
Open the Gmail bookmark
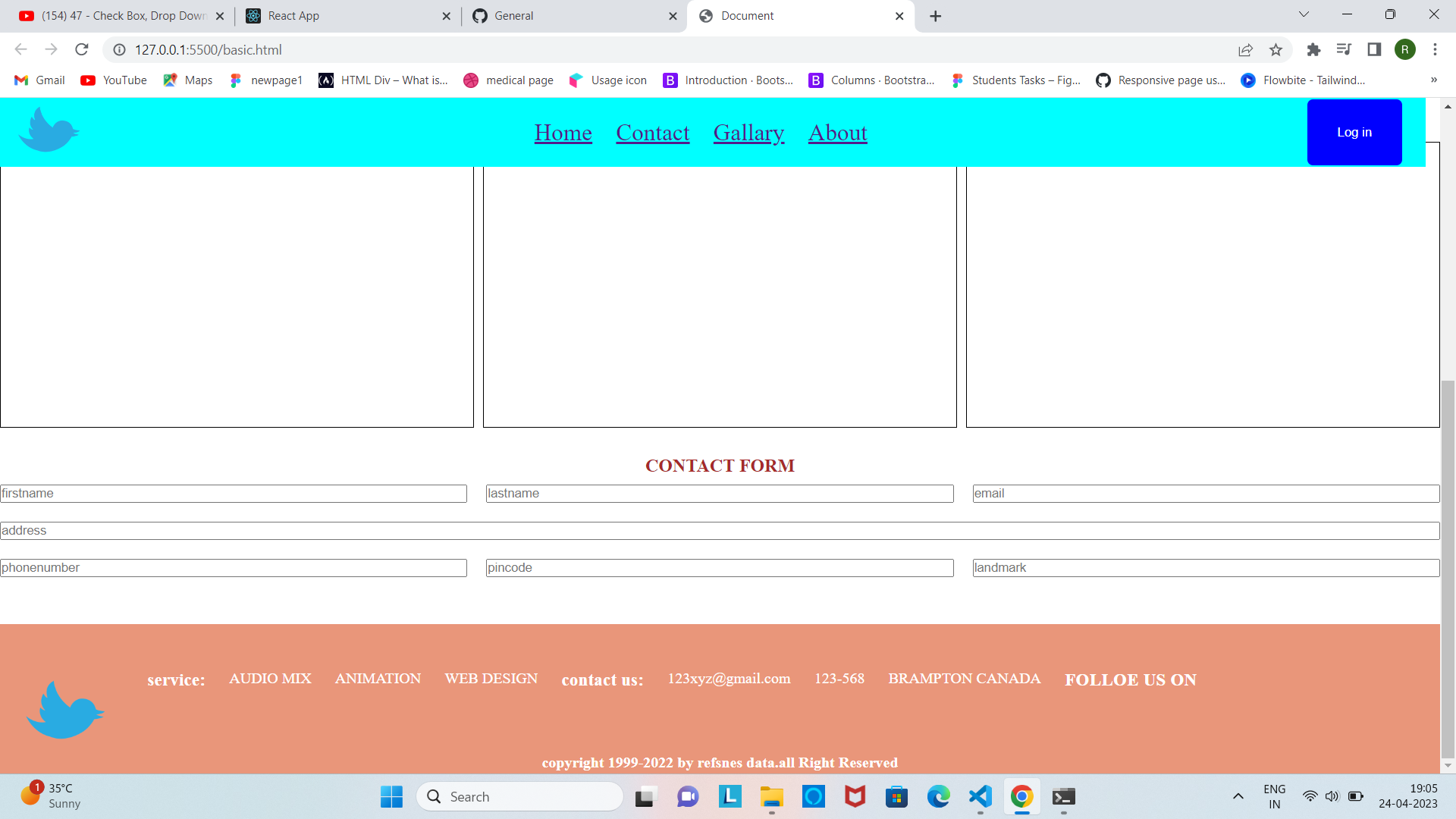coord(38,80)
